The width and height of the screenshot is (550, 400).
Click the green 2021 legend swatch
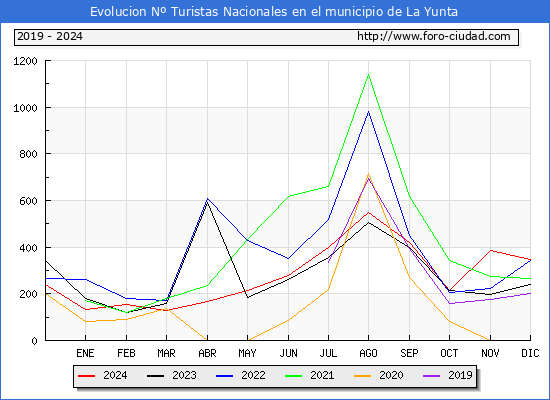pyautogui.click(x=294, y=376)
